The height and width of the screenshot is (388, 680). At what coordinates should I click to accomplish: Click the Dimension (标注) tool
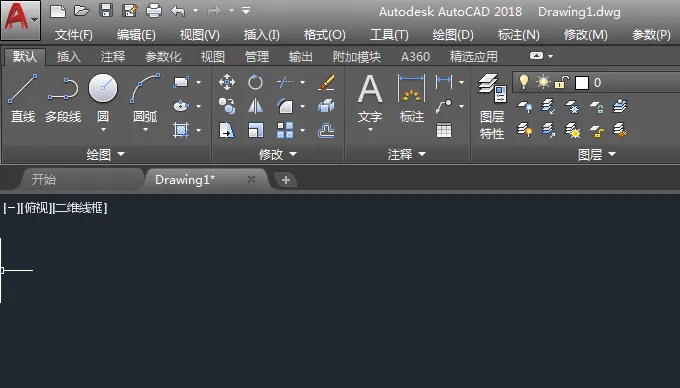click(412, 98)
